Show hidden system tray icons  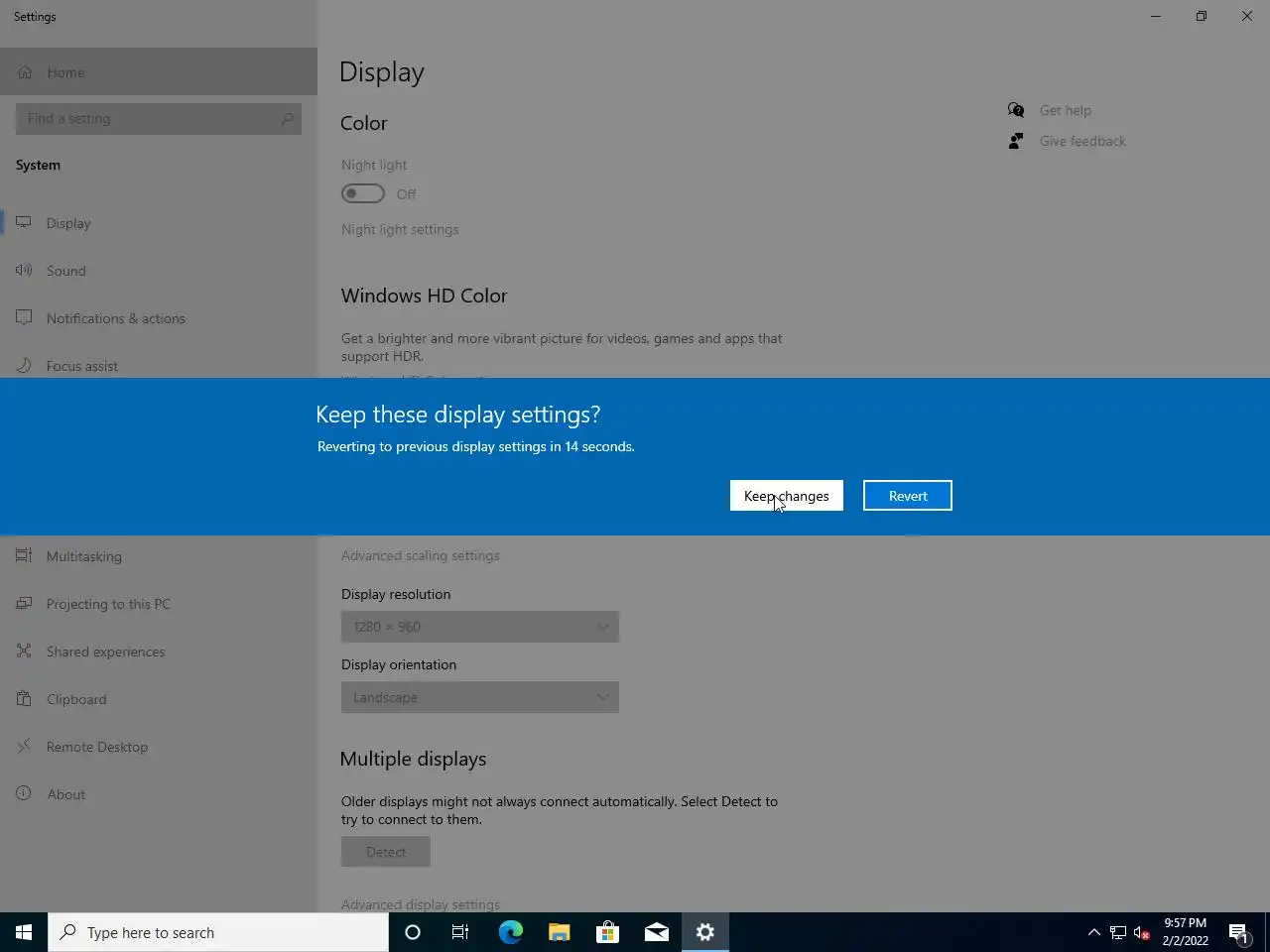pos(1093,932)
